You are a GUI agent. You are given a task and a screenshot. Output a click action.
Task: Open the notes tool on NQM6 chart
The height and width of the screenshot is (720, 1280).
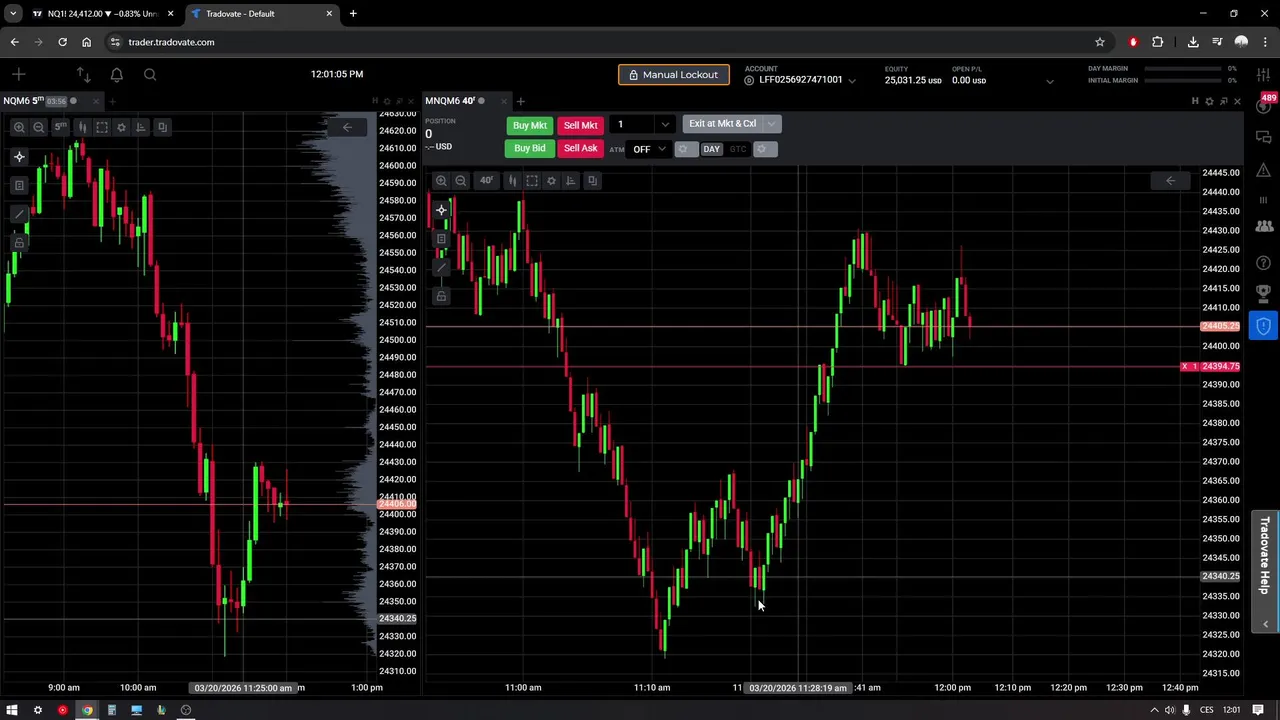(19, 185)
